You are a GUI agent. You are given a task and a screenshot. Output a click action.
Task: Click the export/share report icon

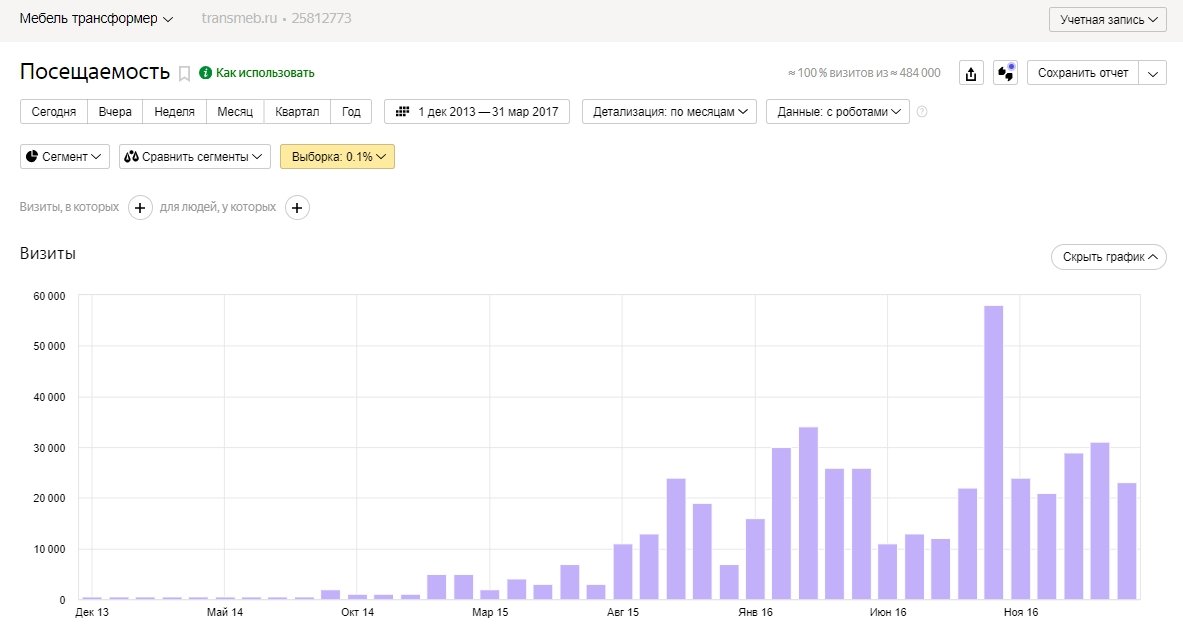[x=971, y=73]
